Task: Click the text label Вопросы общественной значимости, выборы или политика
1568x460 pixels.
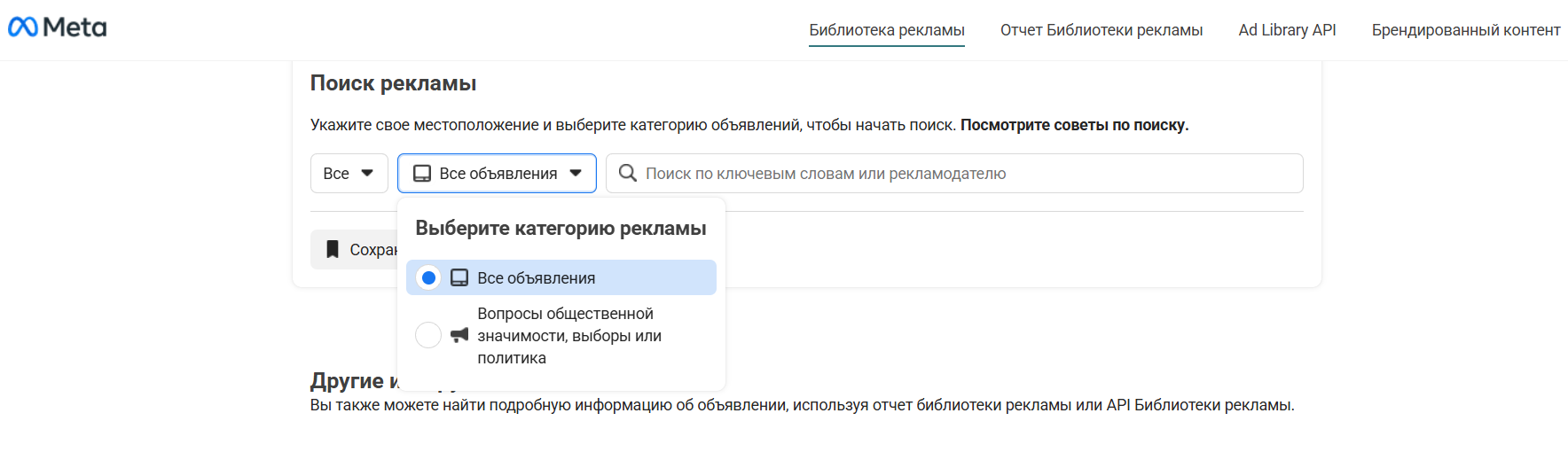Action: pyautogui.click(x=569, y=336)
